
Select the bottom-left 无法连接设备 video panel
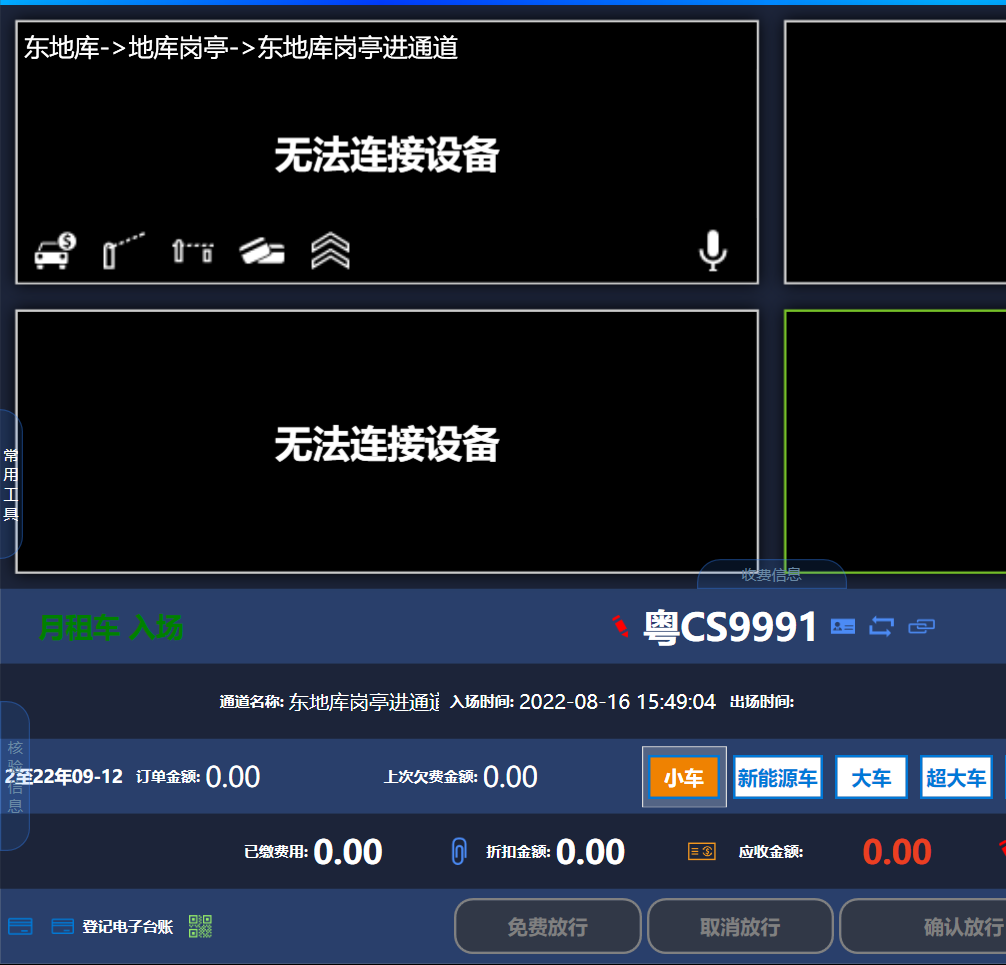point(387,441)
